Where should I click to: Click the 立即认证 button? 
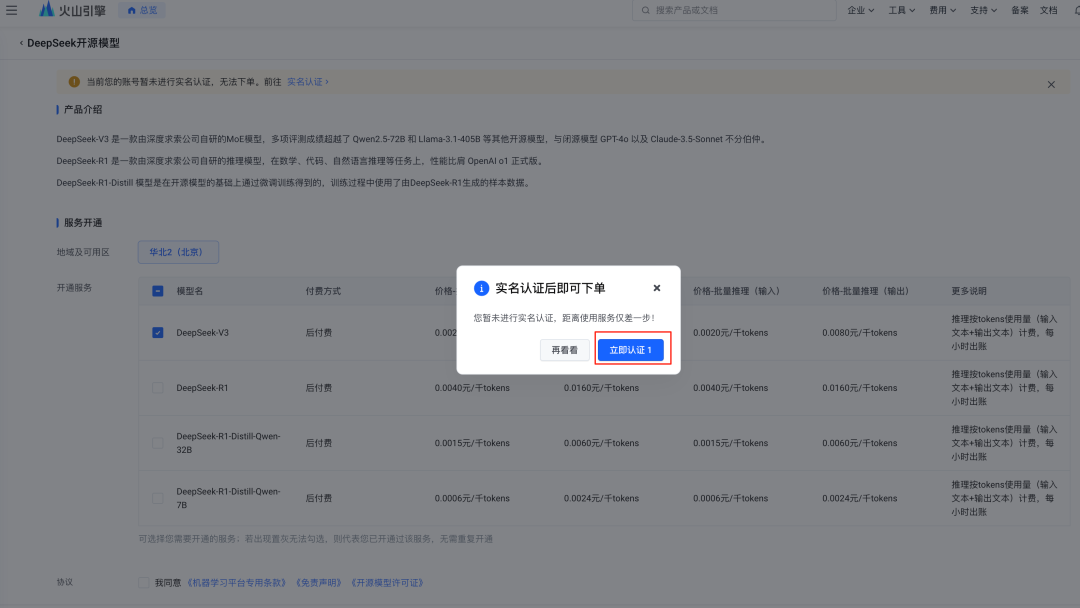[630, 350]
